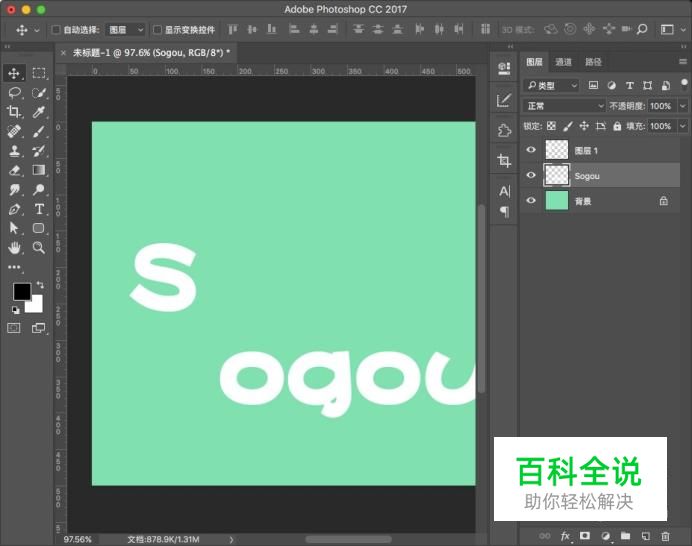Pick the Path Selection tool

pos(14,228)
